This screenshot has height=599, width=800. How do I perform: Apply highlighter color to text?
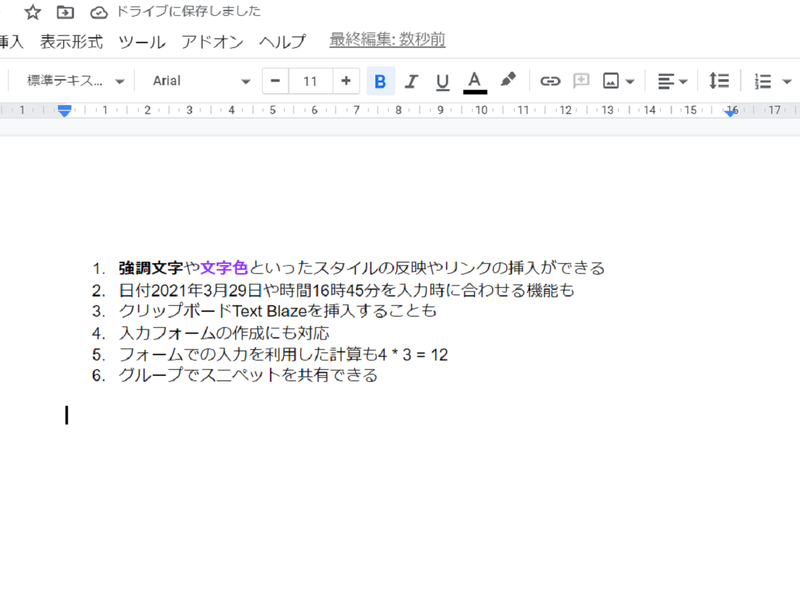[x=508, y=80]
